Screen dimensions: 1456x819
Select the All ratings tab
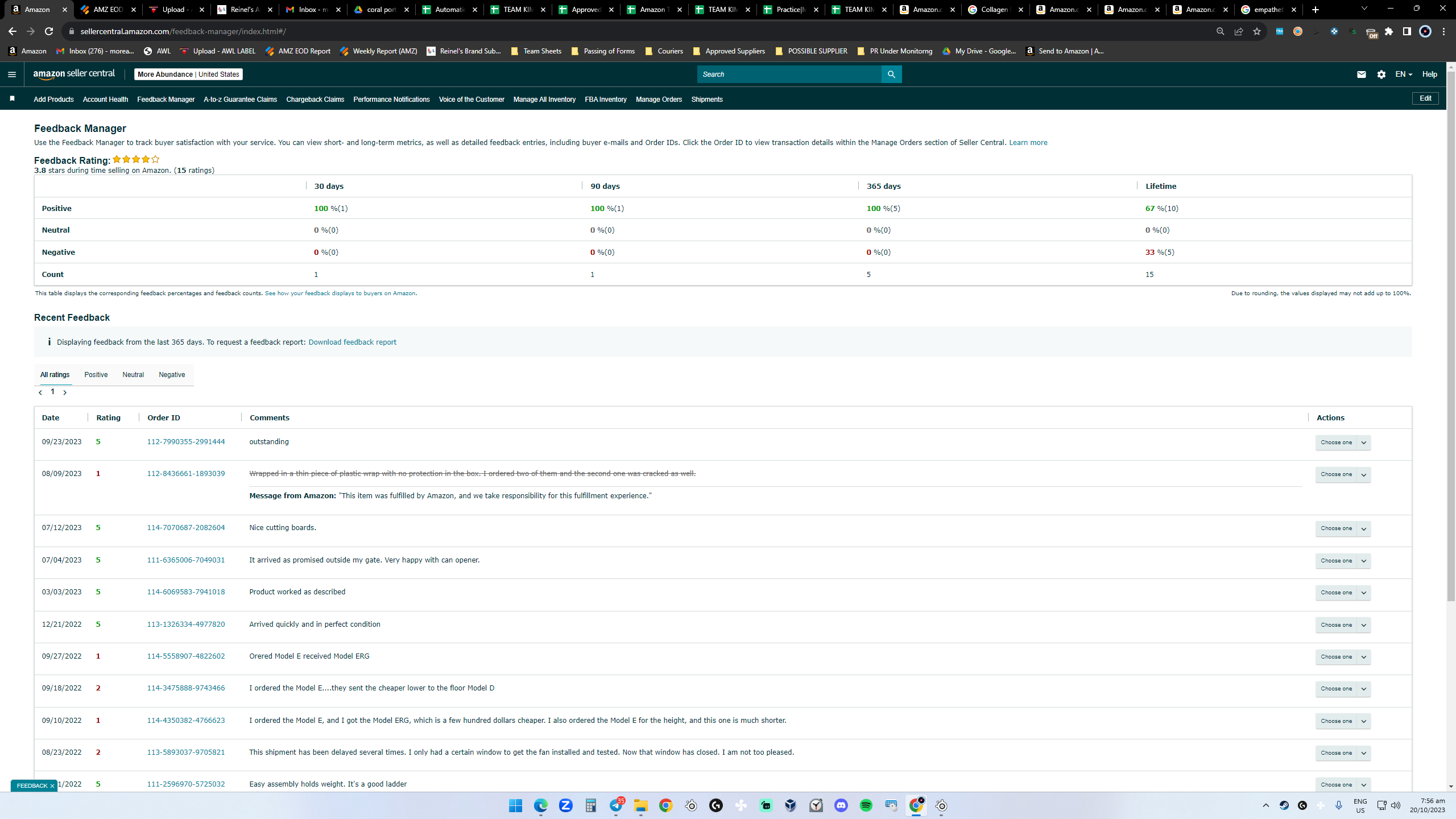[x=55, y=375]
